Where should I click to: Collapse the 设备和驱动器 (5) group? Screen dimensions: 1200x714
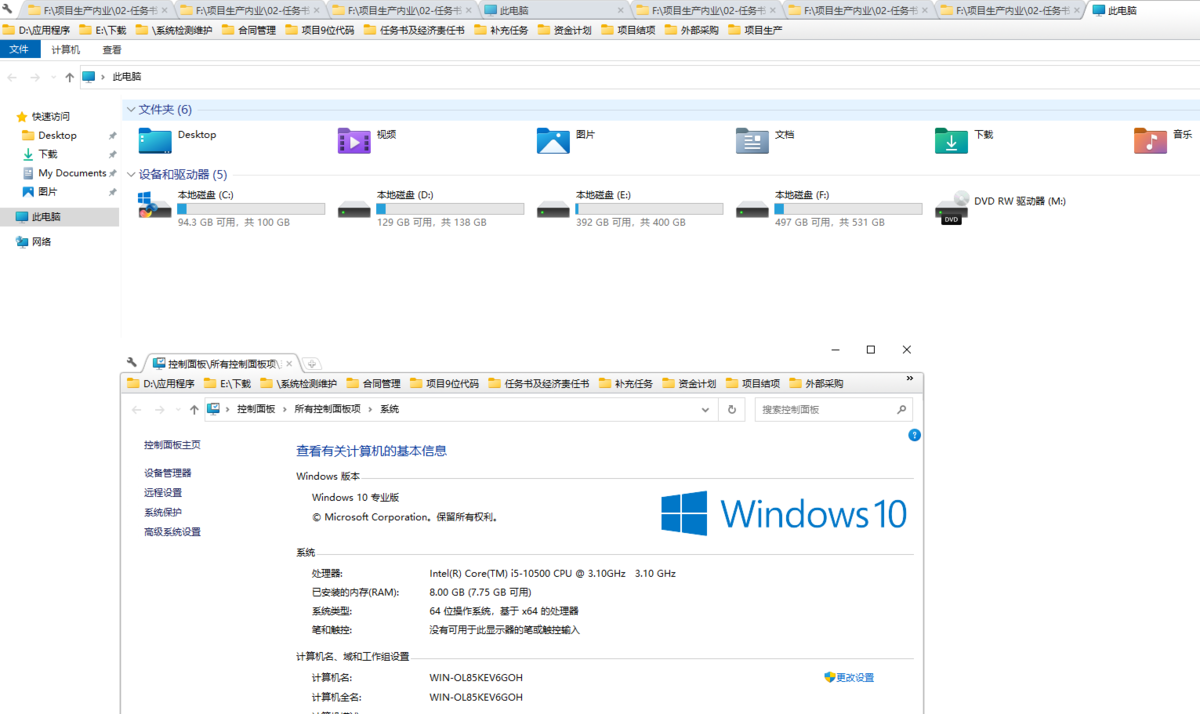(x=130, y=175)
